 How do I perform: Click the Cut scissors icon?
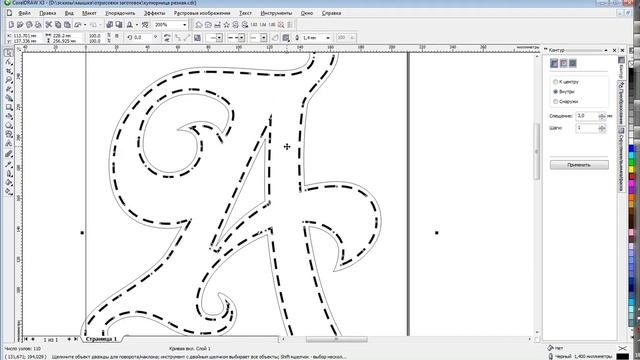pyautogui.click(x=49, y=25)
